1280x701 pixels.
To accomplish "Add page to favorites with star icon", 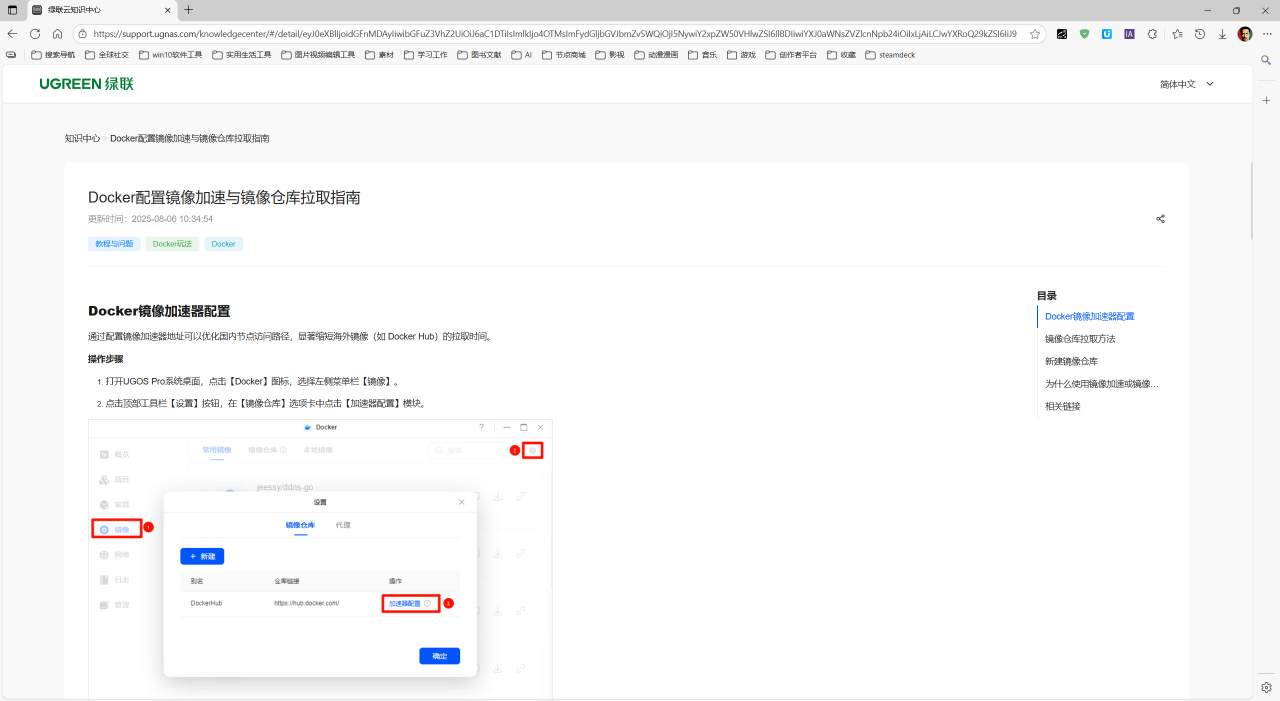I will coord(1035,33).
